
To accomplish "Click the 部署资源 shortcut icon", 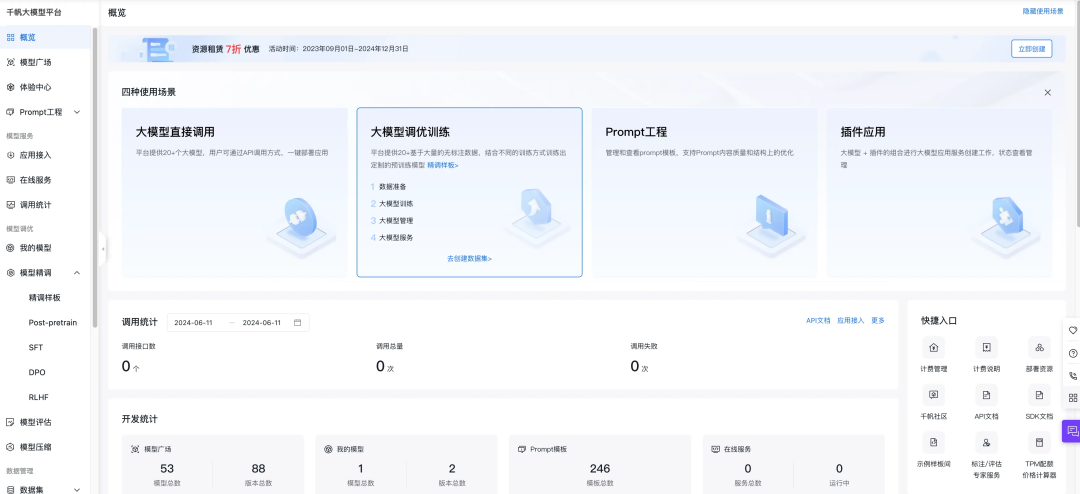I will pos(1039,348).
